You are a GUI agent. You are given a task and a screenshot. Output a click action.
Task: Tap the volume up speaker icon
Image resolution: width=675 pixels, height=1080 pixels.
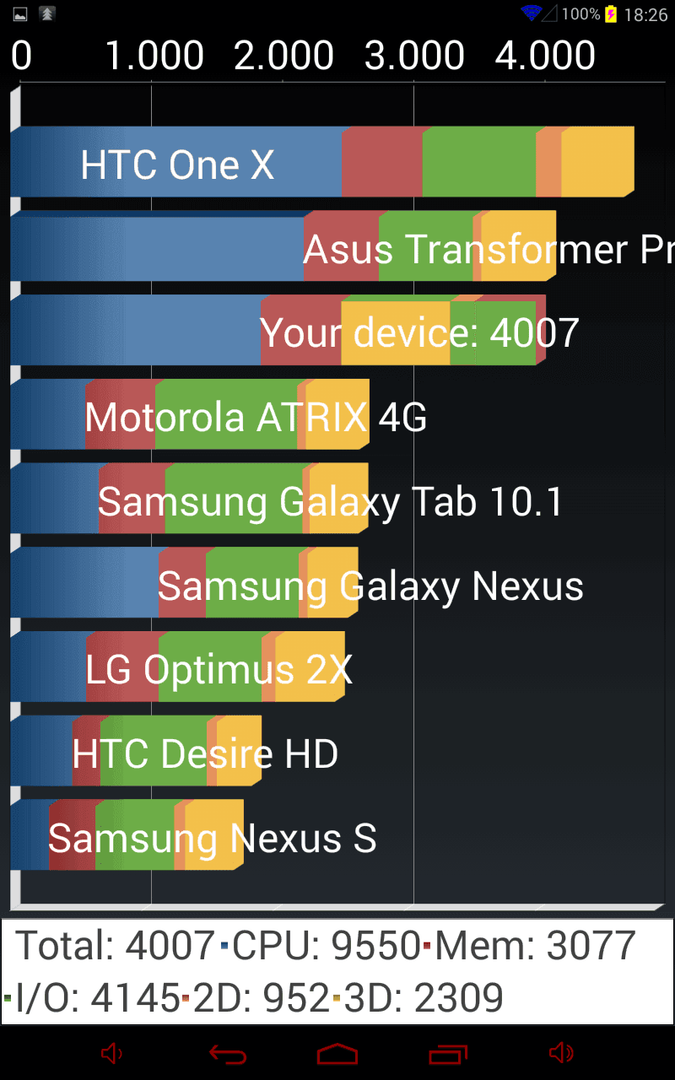pyautogui.click(x=561, y=1053)
